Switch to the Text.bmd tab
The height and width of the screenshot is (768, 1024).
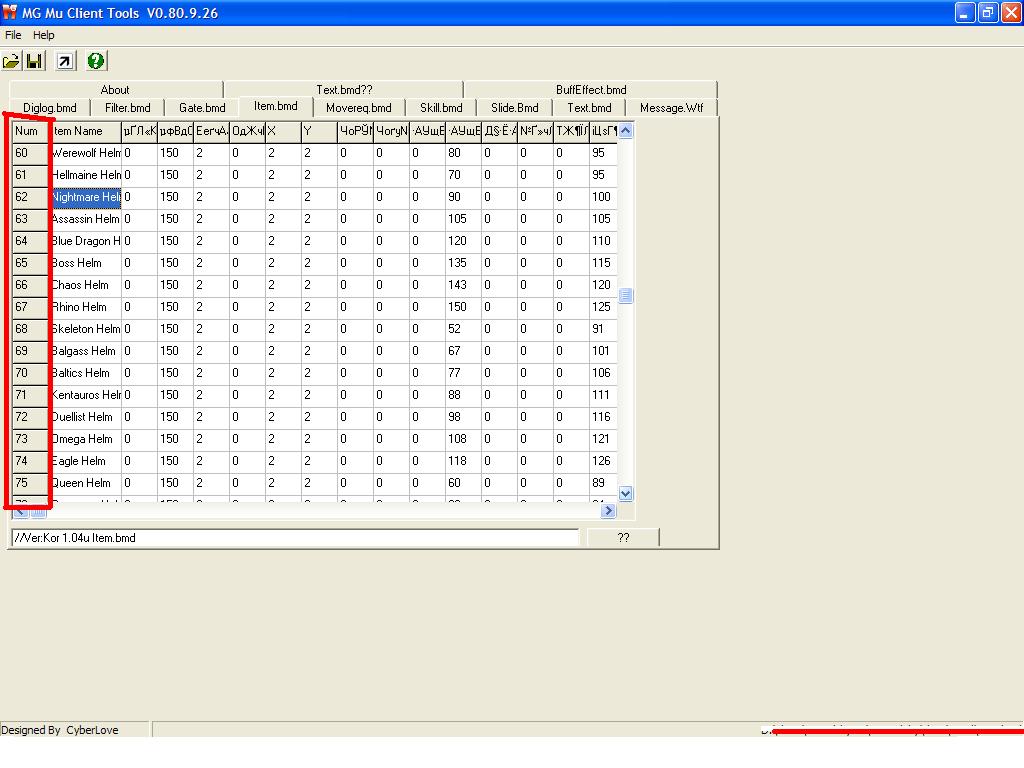point(589,108)
